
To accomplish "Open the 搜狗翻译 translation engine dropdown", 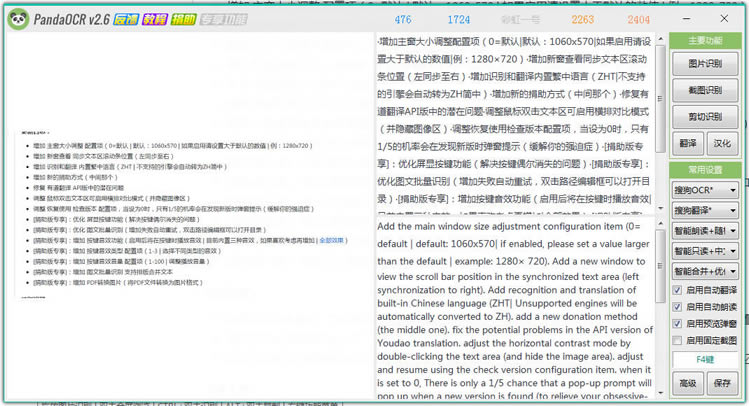I will tap(705, 211).
